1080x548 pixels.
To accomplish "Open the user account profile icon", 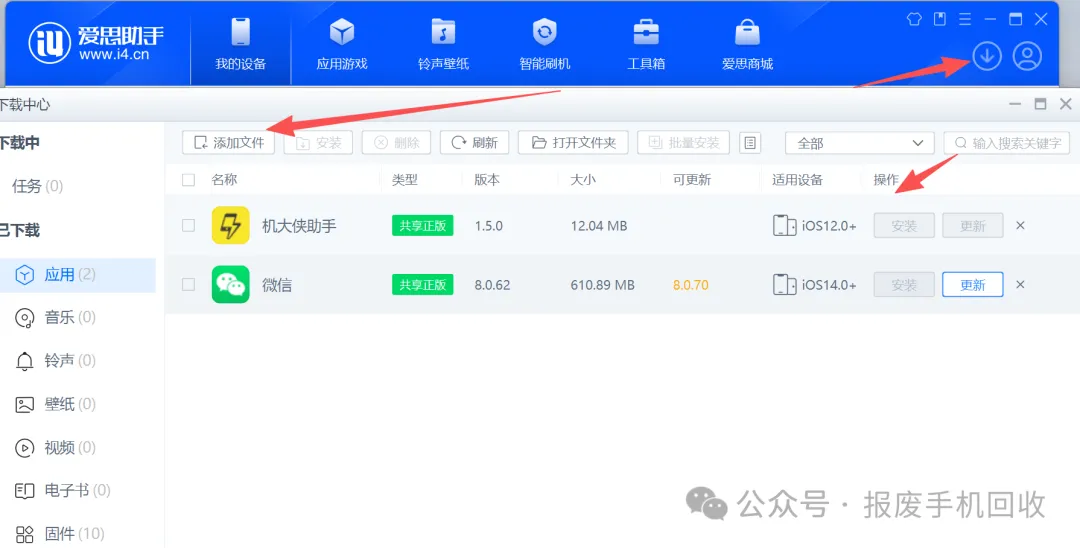I will [1027, 56].
